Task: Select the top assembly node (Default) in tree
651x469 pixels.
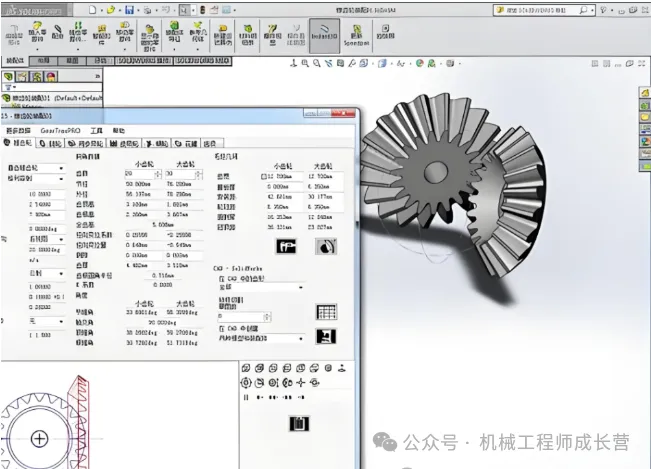Action: point(52,98)
